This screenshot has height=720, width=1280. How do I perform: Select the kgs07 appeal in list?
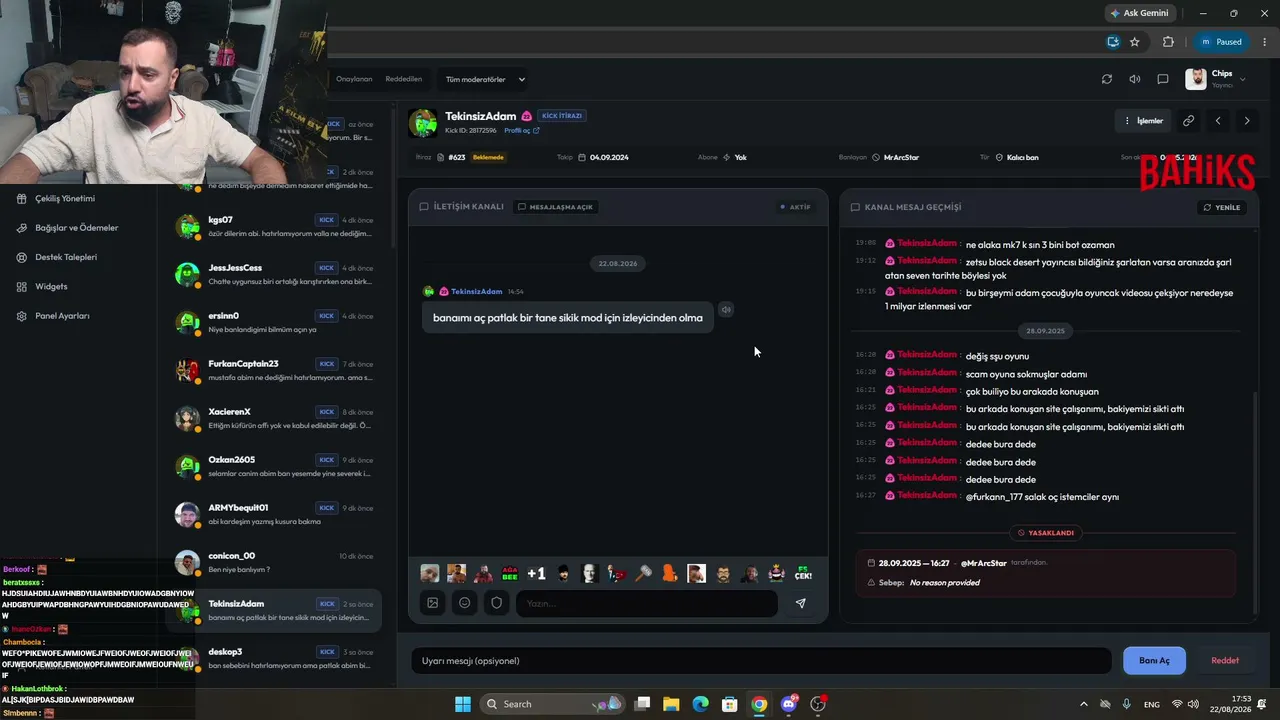click(274, 227)
